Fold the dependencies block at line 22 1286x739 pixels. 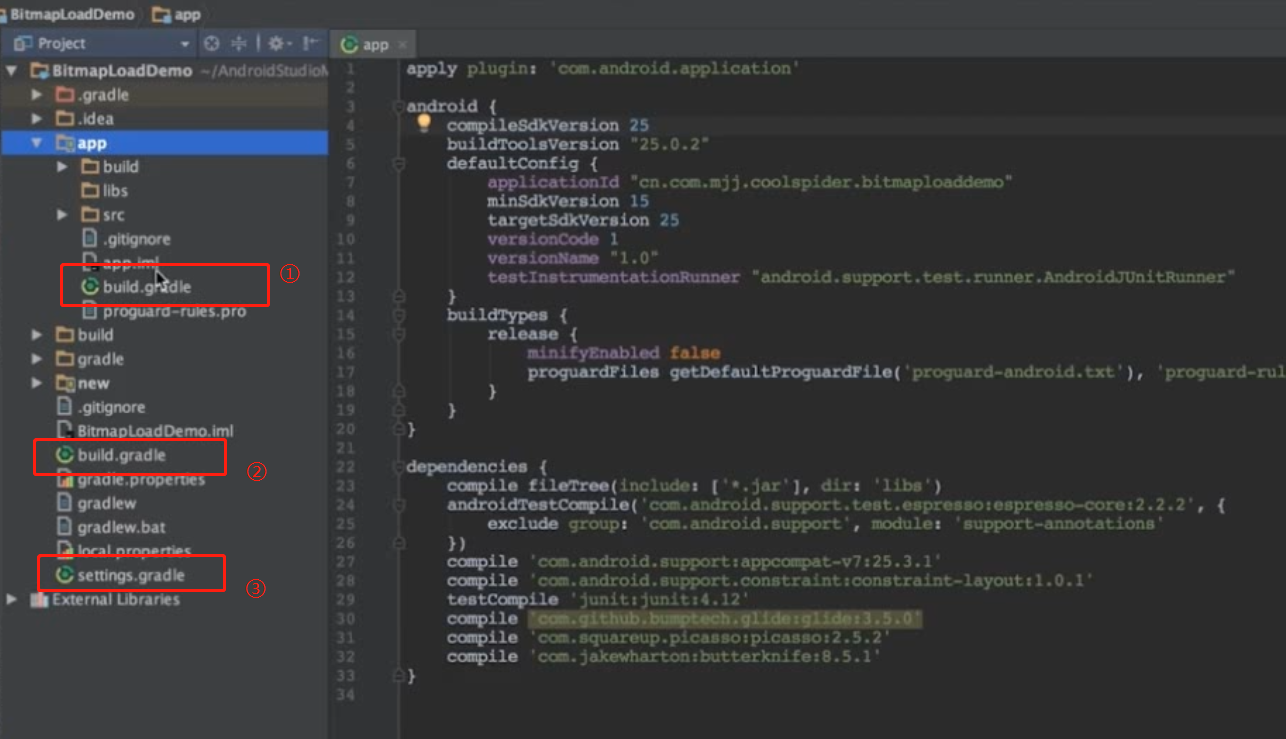pyautogui.click(x=398, y=467)
